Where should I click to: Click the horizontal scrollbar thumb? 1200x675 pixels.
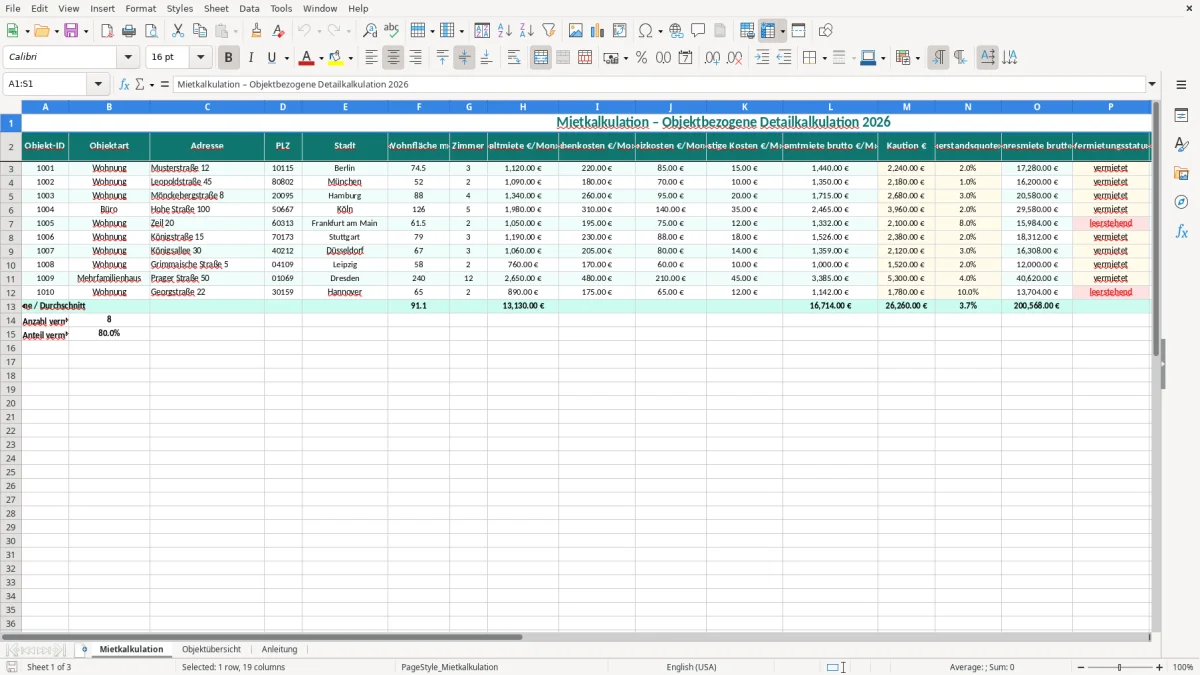262,636
